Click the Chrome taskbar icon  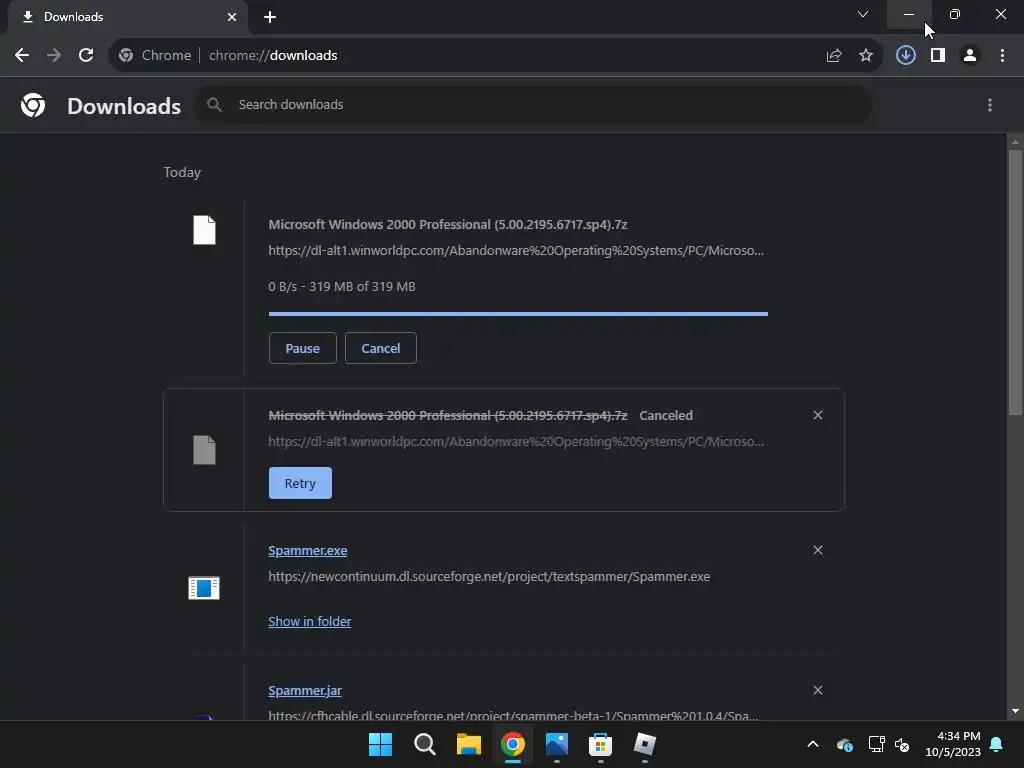513,744
